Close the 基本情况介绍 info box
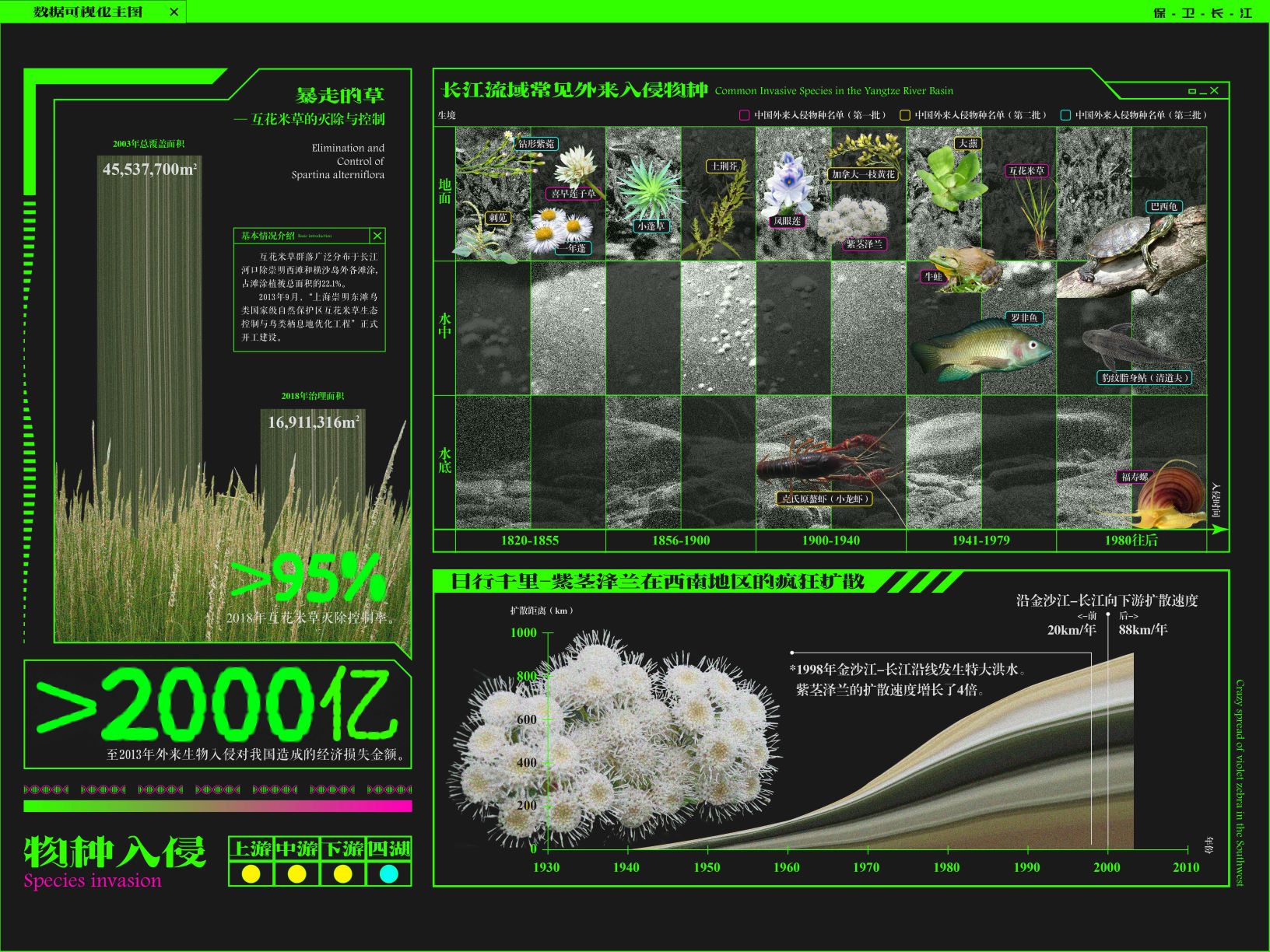The width and height of the screenshot is (1270, 952). pyautogui.click(x=377, y=236)
